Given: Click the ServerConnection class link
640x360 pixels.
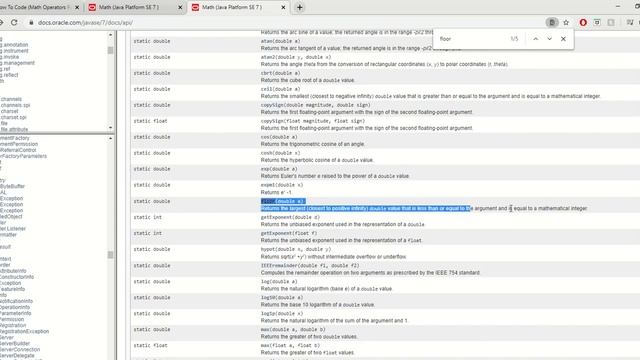Looking at the screenshot, I should point(20,349).
